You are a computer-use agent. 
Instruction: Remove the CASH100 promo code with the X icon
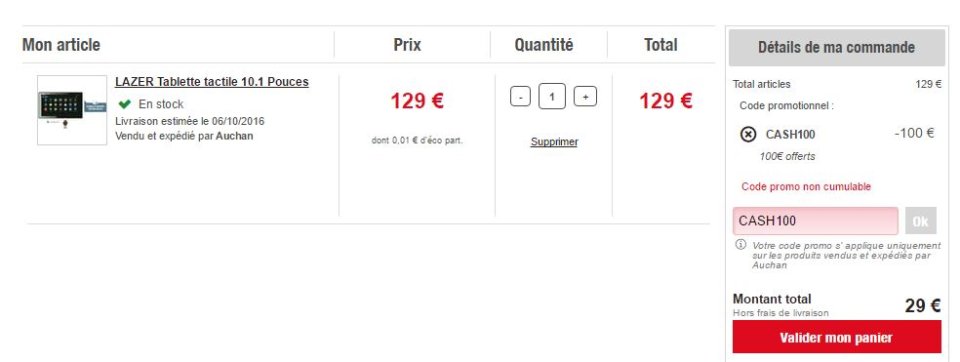[x=748, y=134]
